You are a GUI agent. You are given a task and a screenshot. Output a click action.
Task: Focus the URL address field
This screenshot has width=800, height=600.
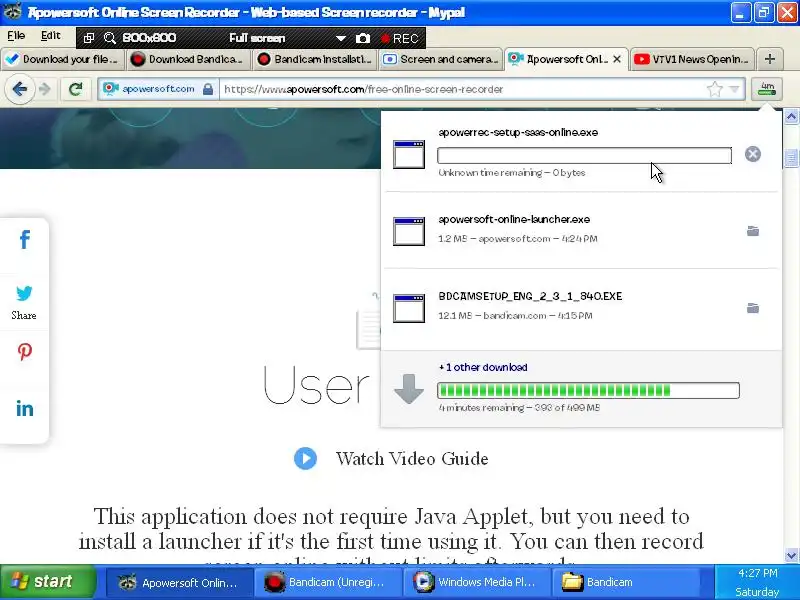(462, 89)
